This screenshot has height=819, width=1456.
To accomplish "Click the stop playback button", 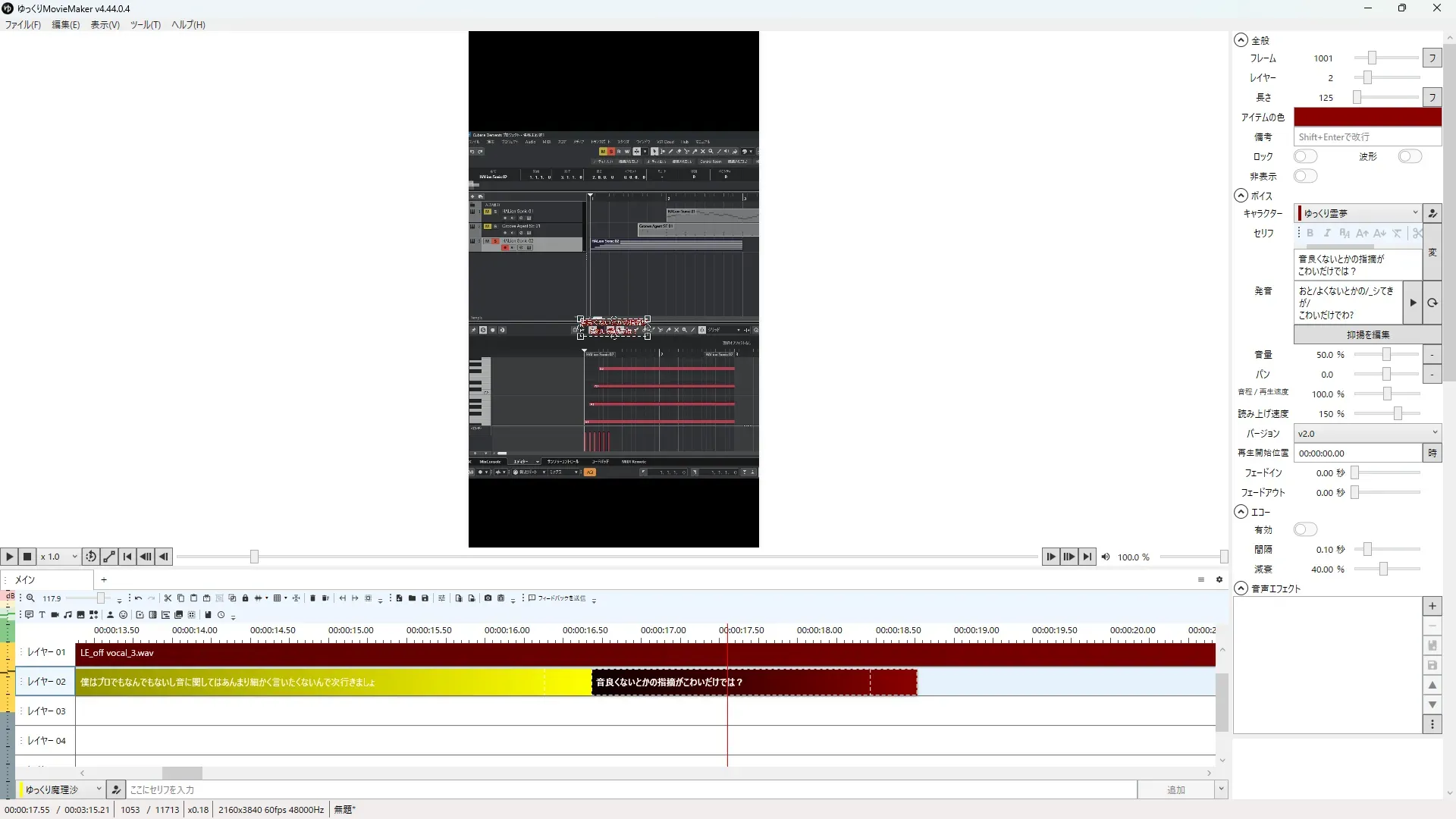I will click(27, 557).
